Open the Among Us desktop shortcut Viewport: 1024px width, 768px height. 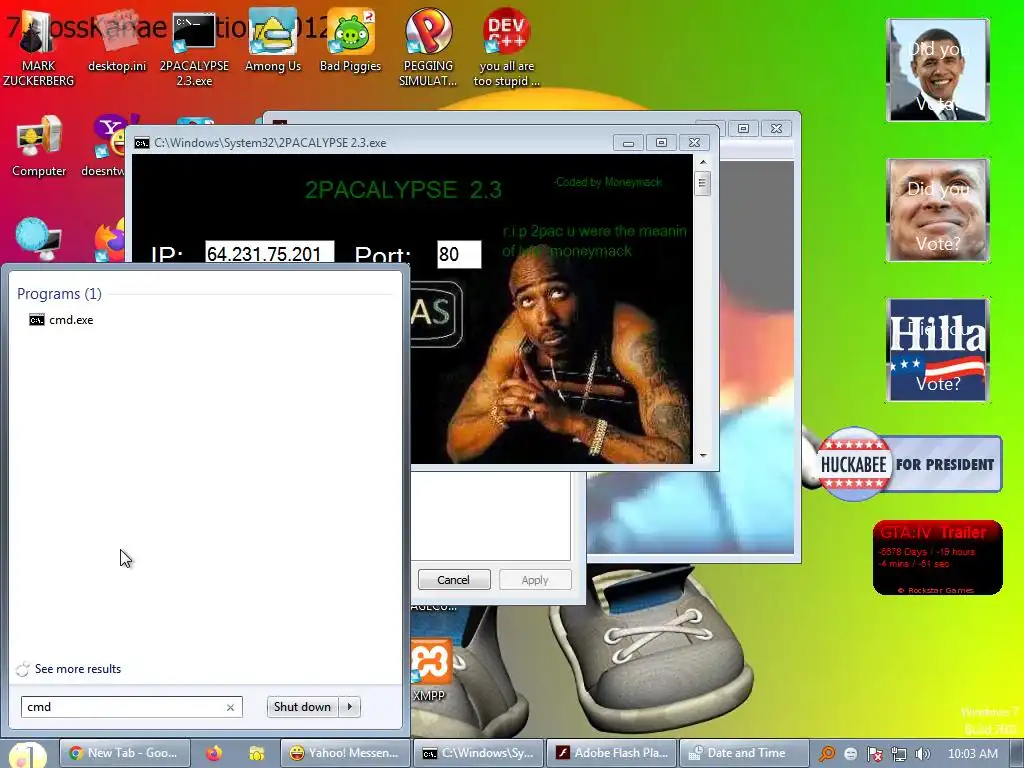(x=272, y=42)
